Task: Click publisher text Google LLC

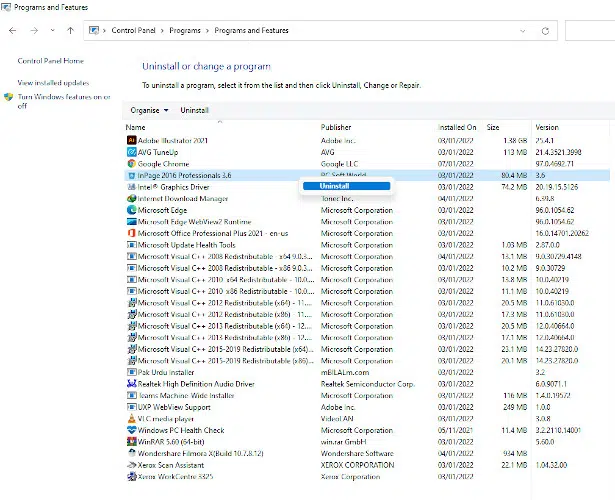Action: (x=339, y=164)
